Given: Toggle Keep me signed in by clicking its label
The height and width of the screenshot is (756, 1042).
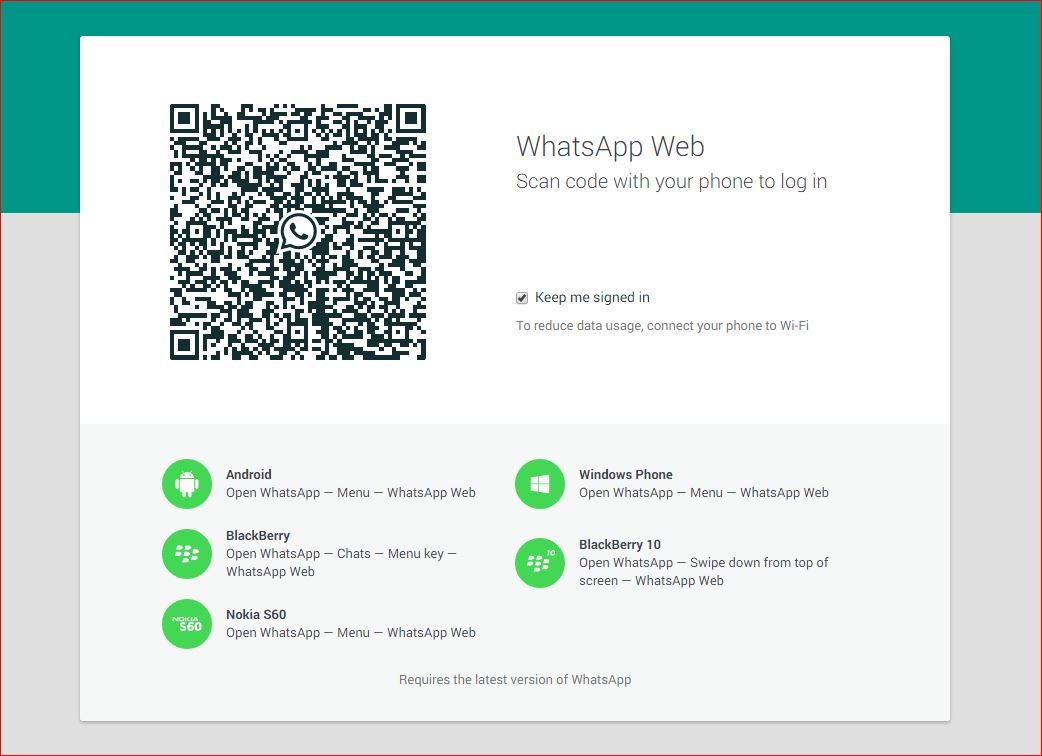Looking at the screenshot, I should pyautogui.click(x=592, y=297).
